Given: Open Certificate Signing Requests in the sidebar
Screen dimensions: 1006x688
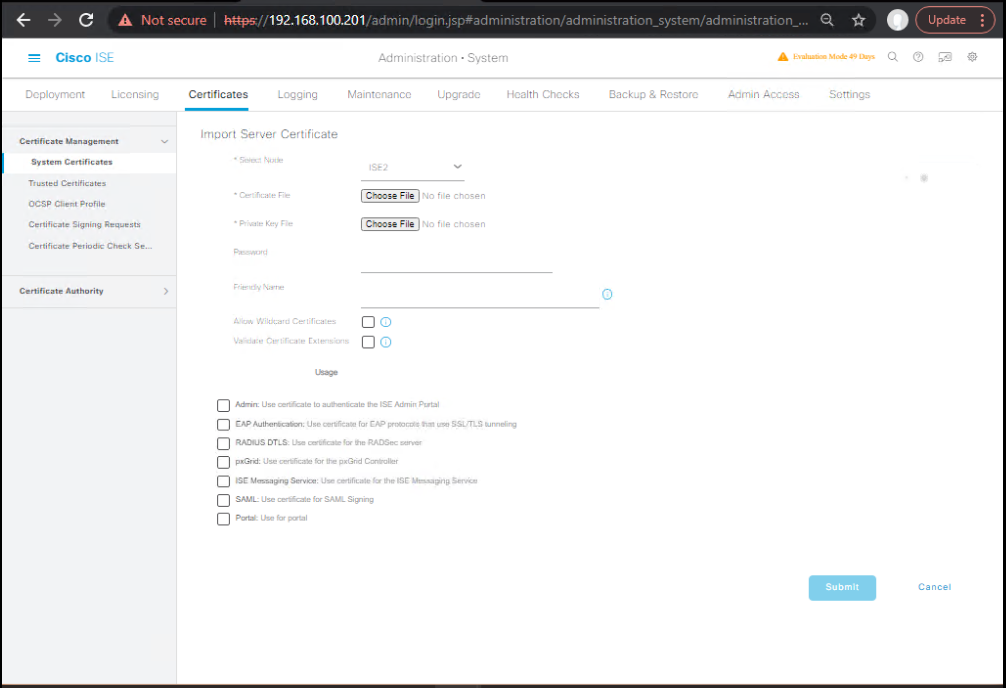Looking at the screenshot, I should click(84, 225).
